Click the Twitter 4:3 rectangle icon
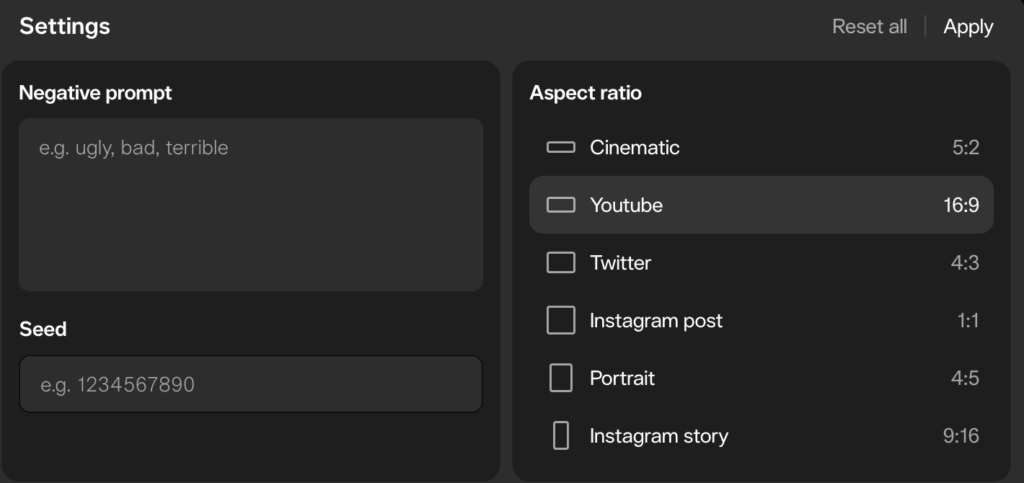 561,263
